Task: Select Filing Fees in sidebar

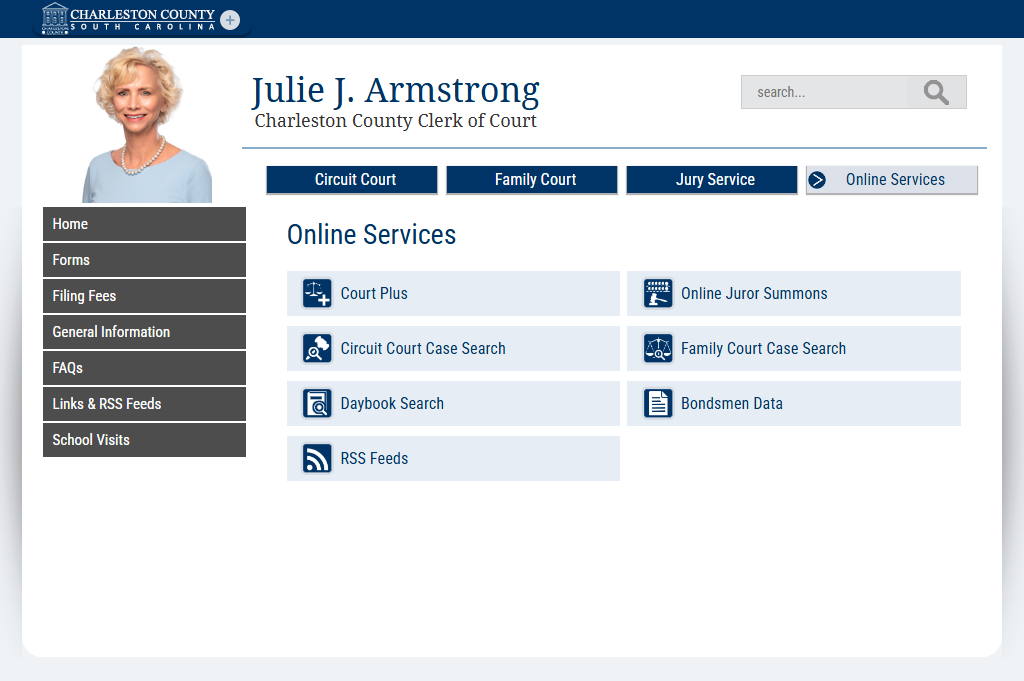Action: tap(144, 296)
